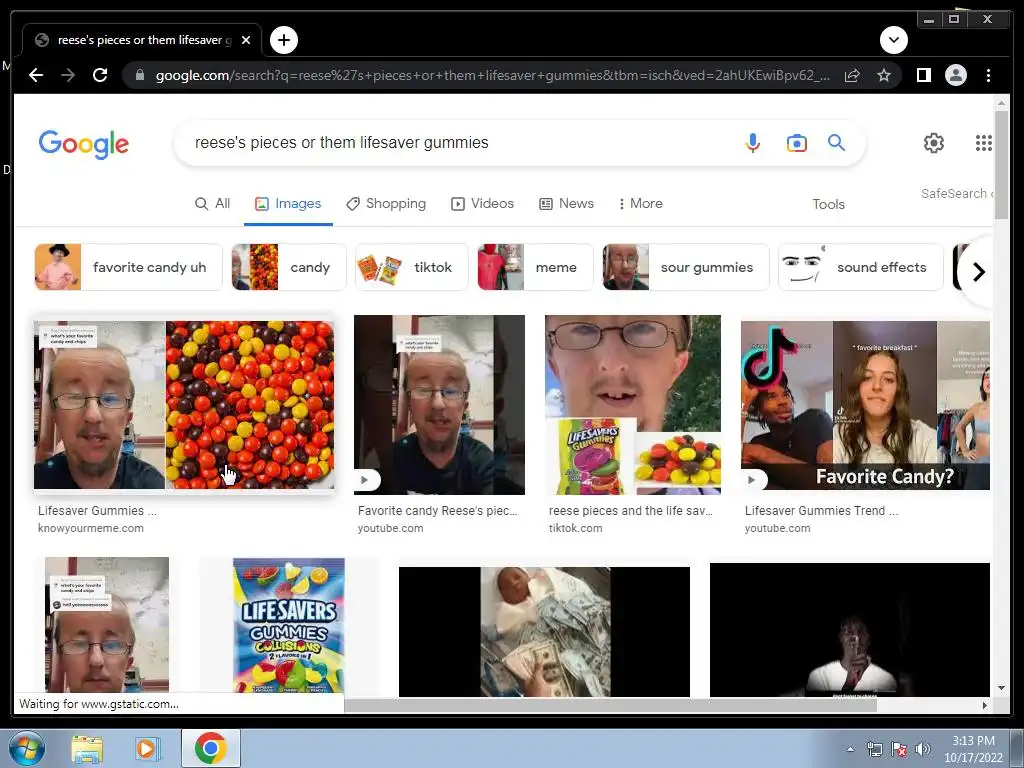This screenshot has width=1024, height=768.
Task: Open the SafeSearch setting
Action: click(956, 194)
